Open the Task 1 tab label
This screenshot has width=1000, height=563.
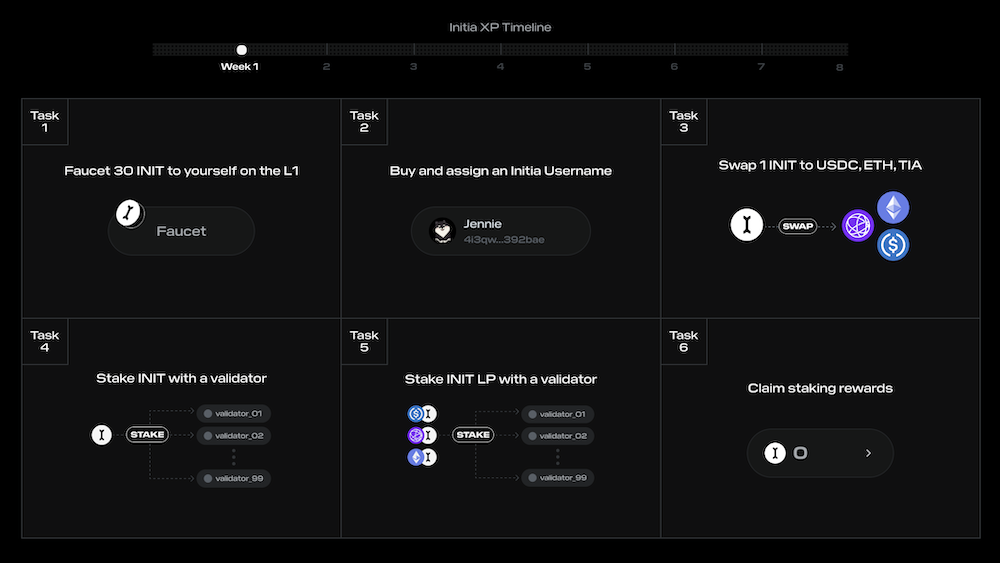point(45,122)
